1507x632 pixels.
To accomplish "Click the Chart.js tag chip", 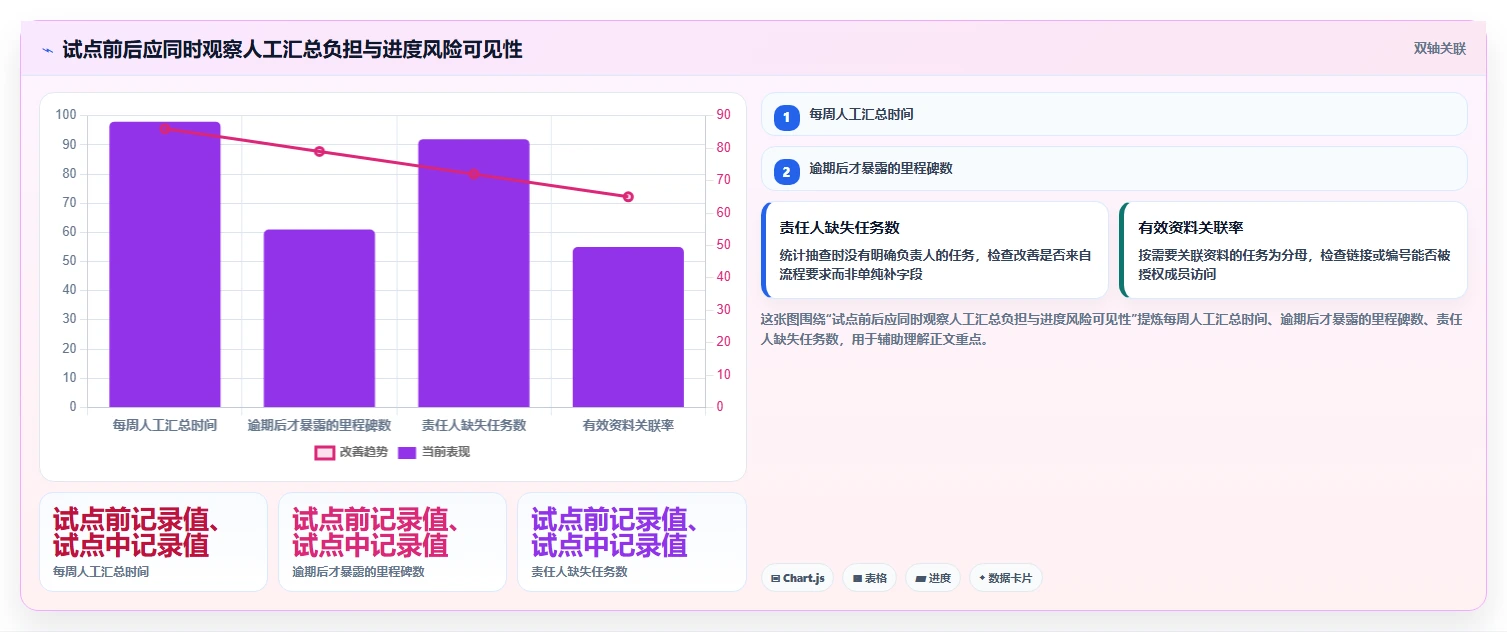I will click(797, 578).
